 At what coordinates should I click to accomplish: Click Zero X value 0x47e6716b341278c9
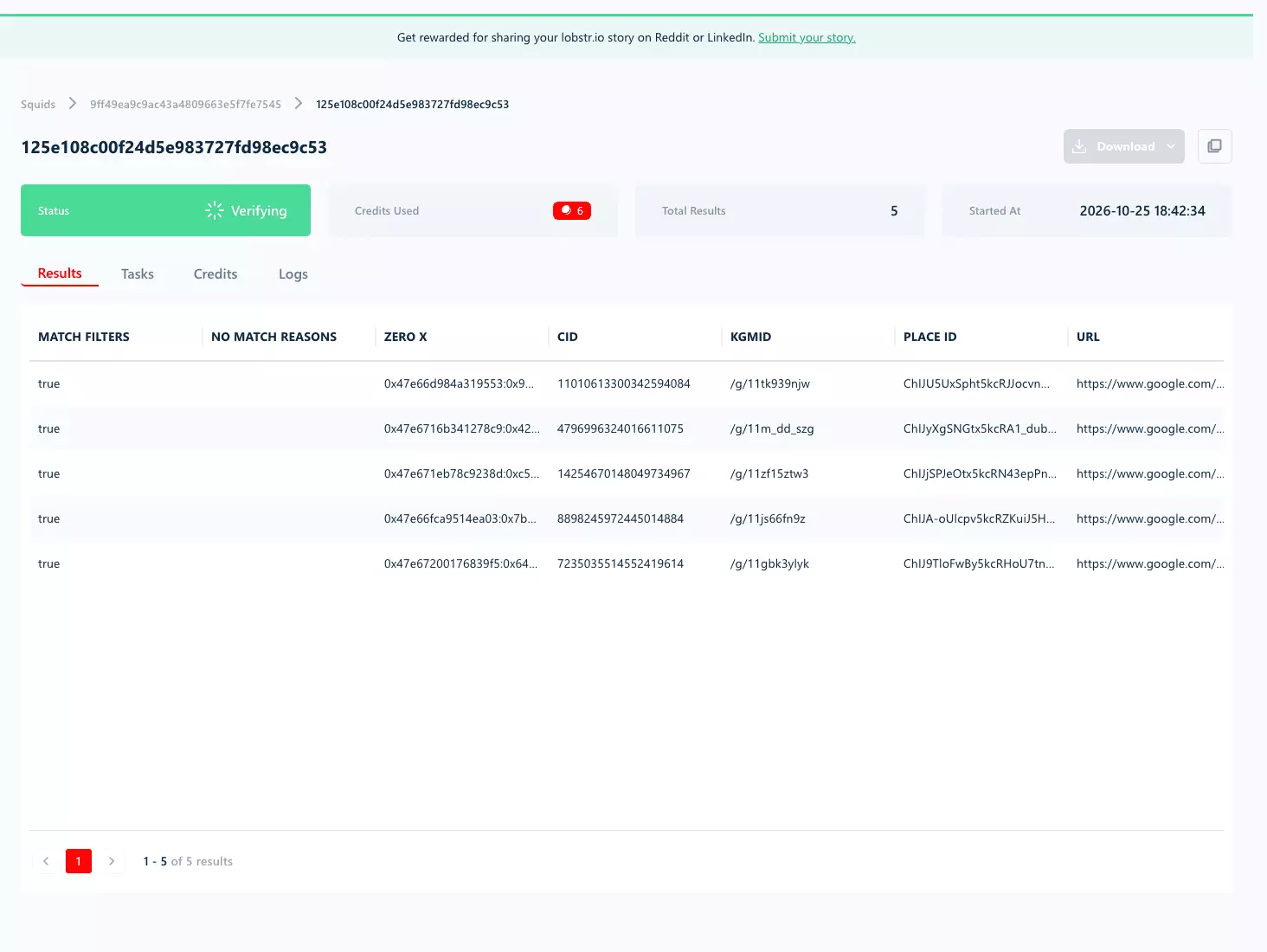(462, 428)
